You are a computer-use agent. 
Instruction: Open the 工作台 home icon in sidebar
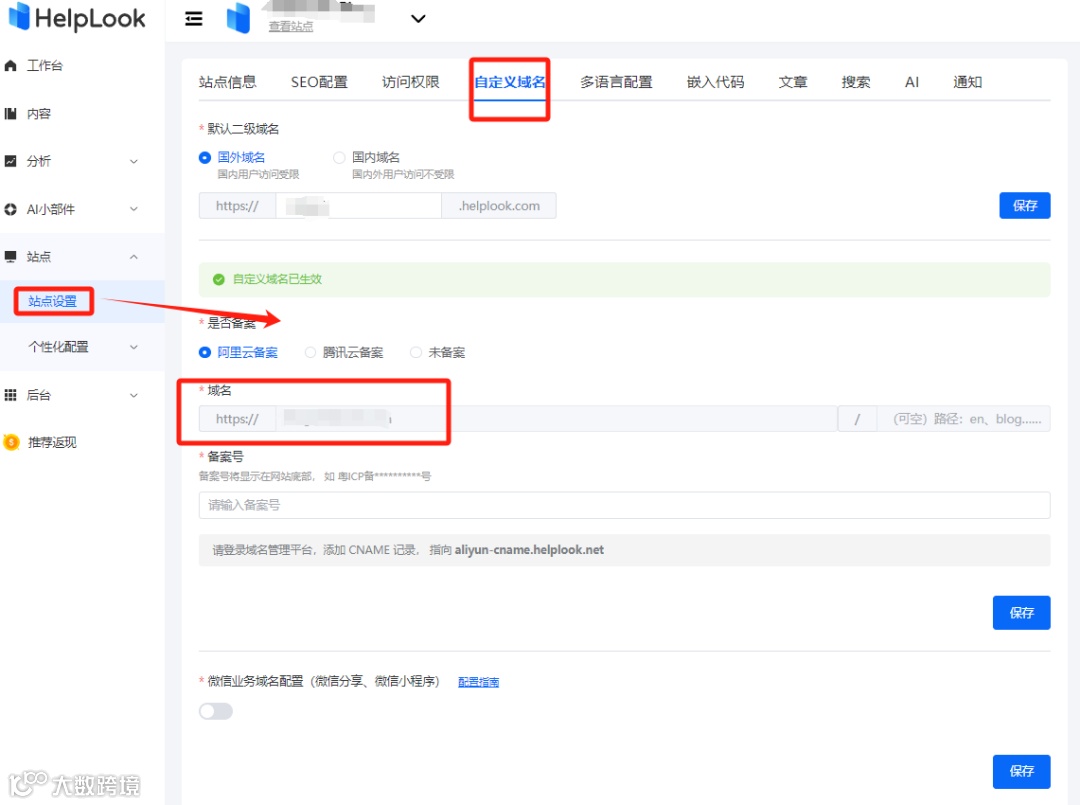(x=12, y=65)
